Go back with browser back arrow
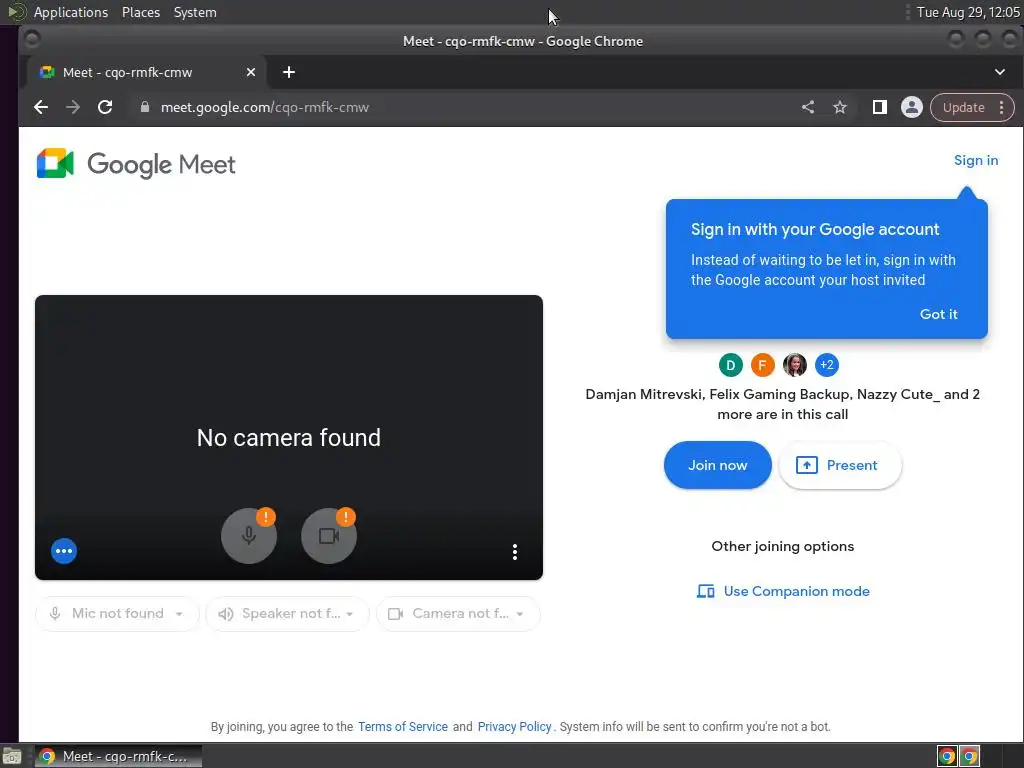The width and height of the screenshot is (1024, 768). click(41, 107)
